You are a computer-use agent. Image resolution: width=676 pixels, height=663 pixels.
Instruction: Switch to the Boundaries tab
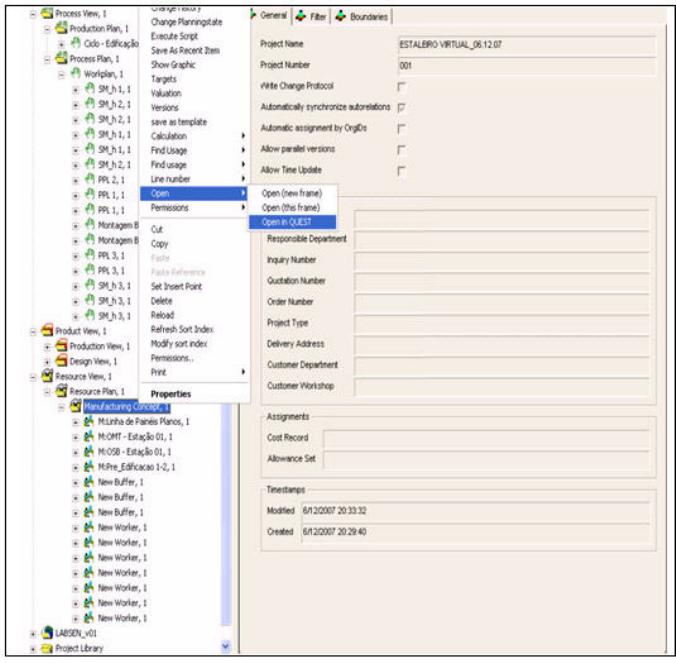pyautogui.click(x=366, y=17)
